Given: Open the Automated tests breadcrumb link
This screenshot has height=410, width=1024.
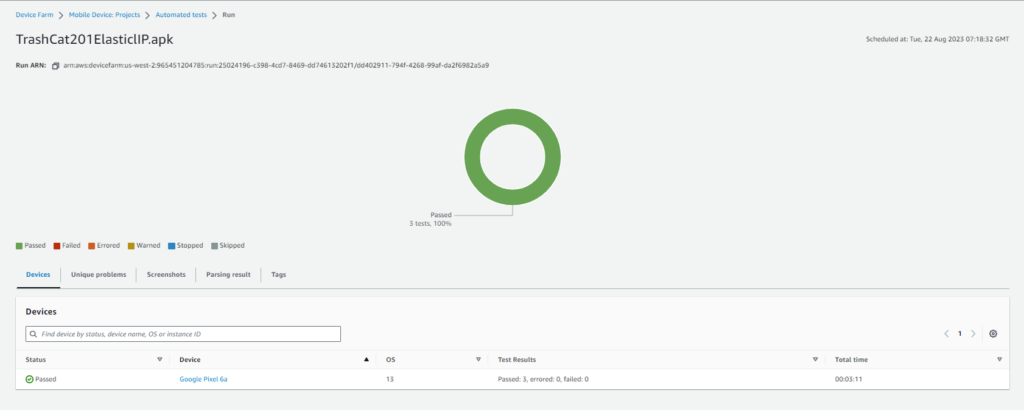Looking at the screenshot, I should 182,14.
